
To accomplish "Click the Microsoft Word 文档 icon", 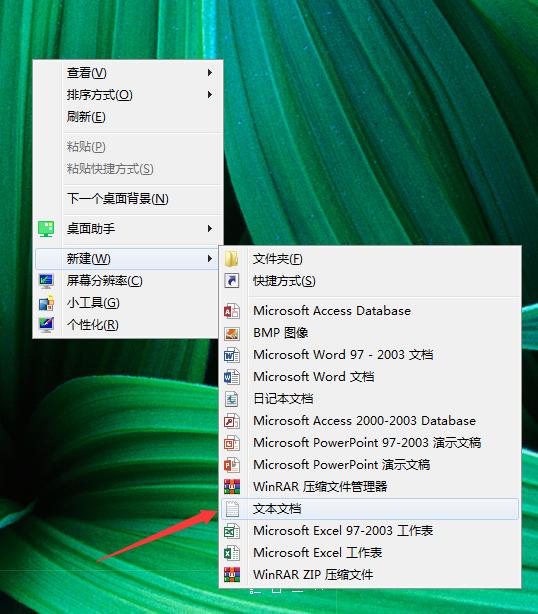I will pos(231,377).
